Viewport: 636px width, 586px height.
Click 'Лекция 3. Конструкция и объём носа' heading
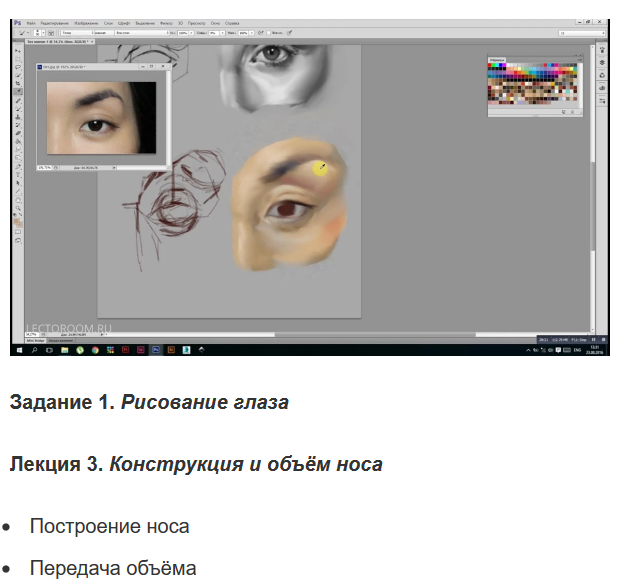coord(196,464)
